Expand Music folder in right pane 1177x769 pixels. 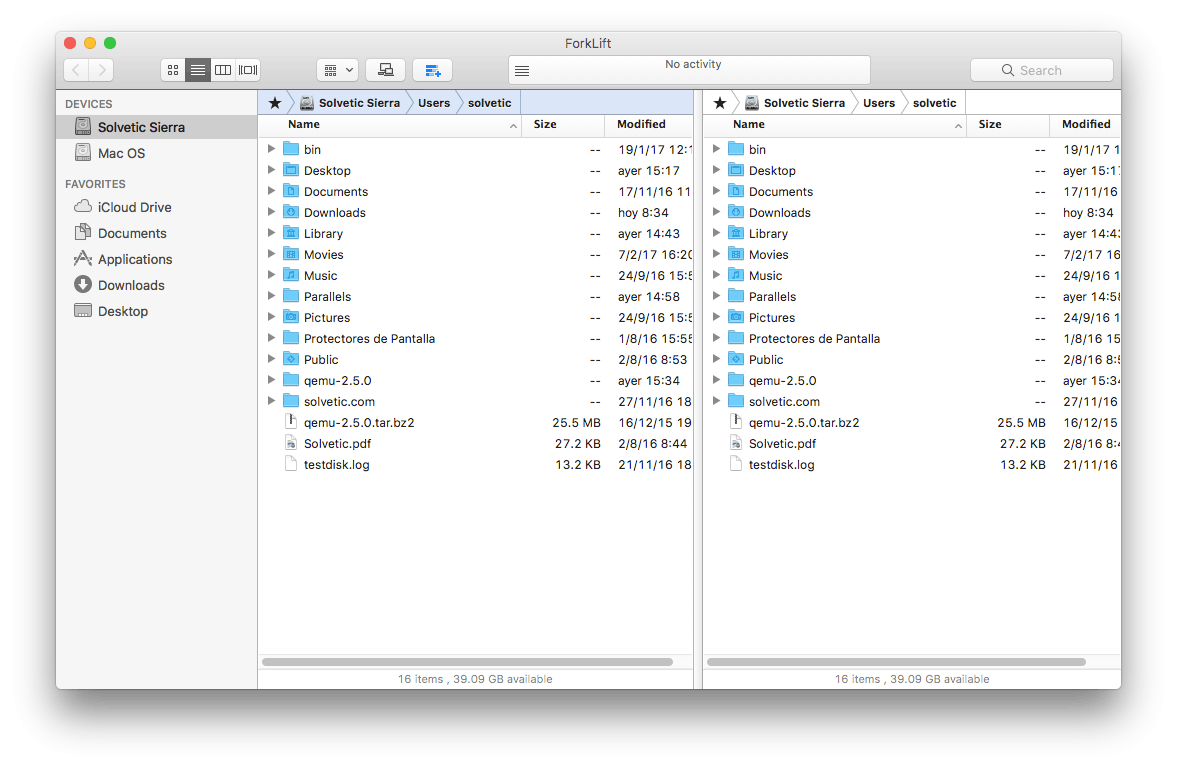[x=716, y=275]
